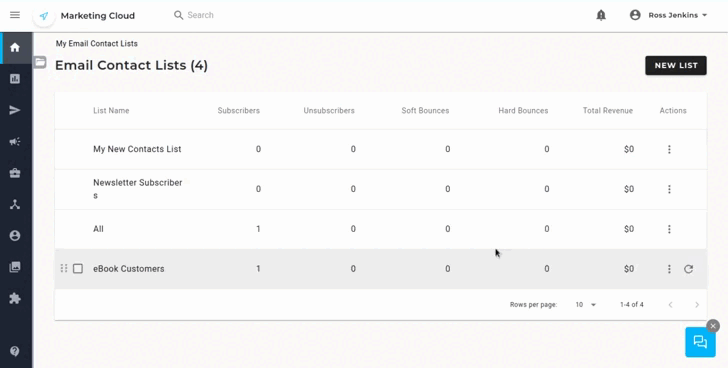Refresh the eBook Customers row

click(x=689, y=269)
